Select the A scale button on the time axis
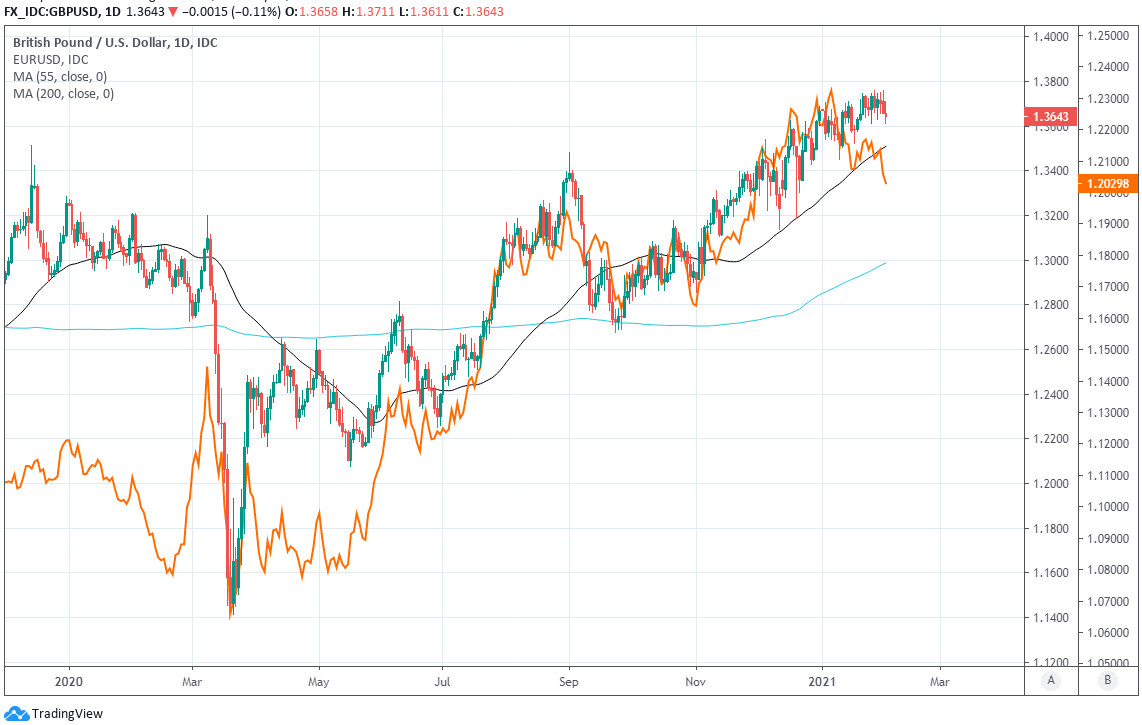Image resolution: width=1142 pixels, height=725 pixels. tap(1050, 681)
